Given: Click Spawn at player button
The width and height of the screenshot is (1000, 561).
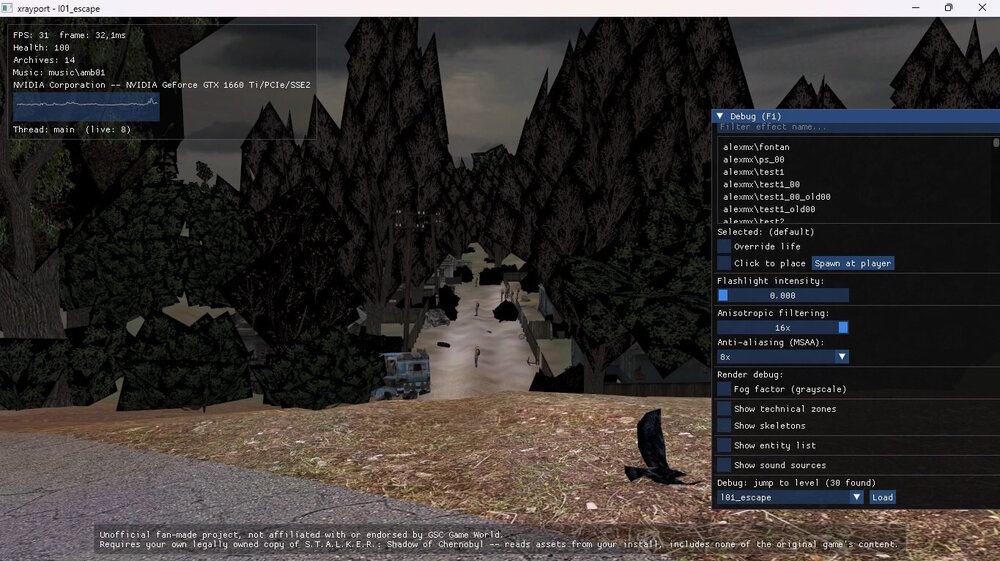Looking at the screenshot, I should click(853, 263).
